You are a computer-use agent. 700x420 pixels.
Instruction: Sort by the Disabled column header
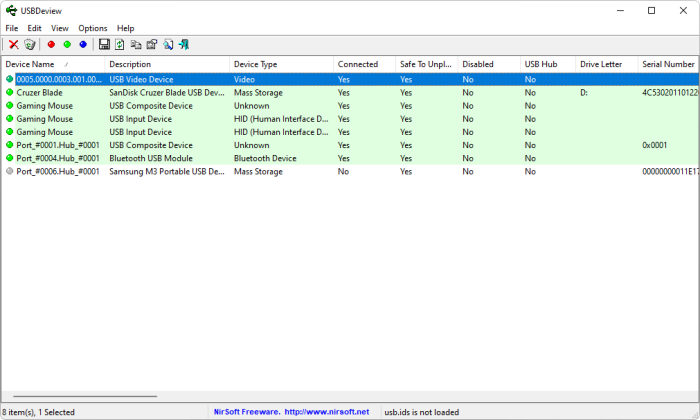tap(489, 64)
